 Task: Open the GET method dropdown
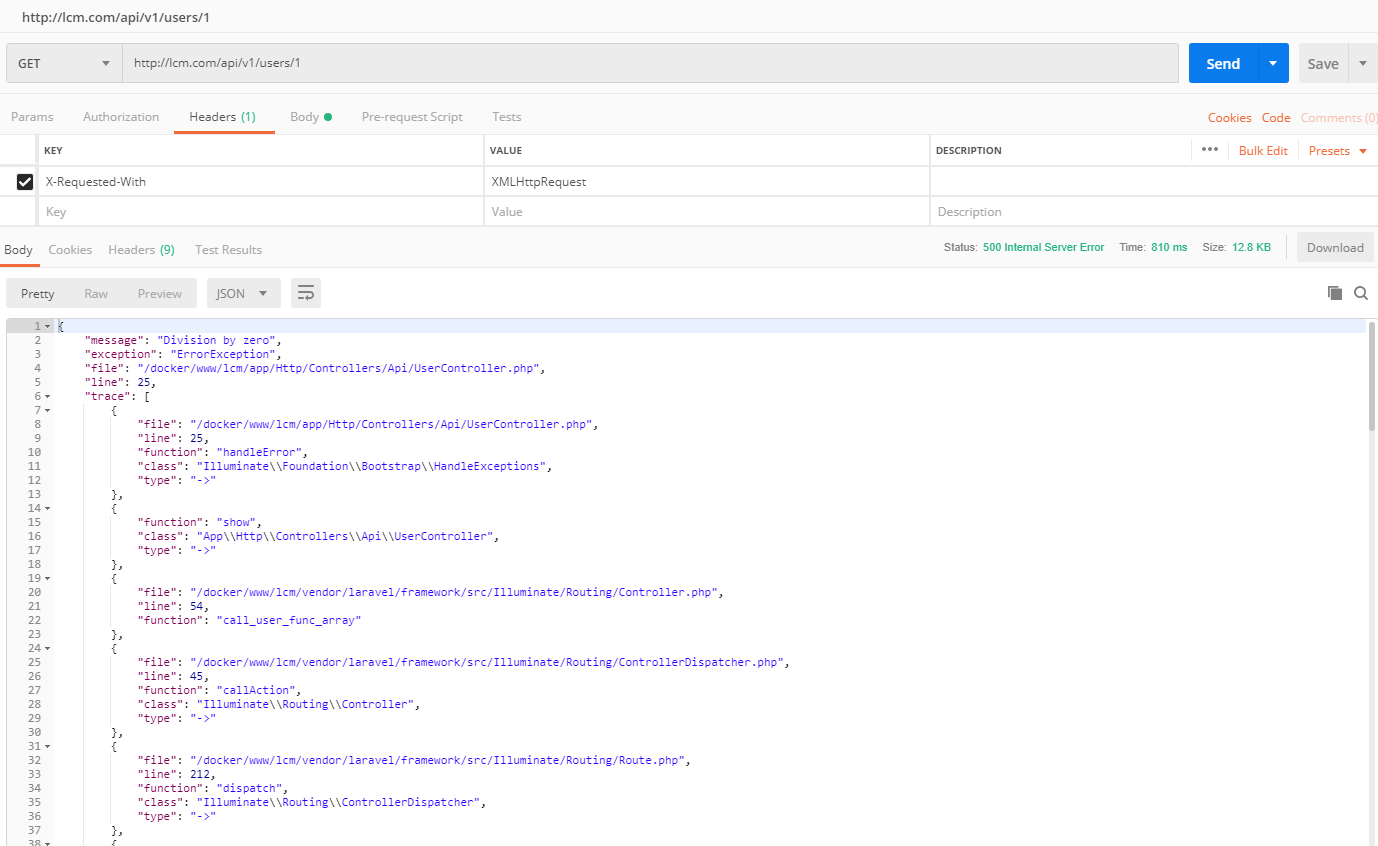(x=64, y=63)
